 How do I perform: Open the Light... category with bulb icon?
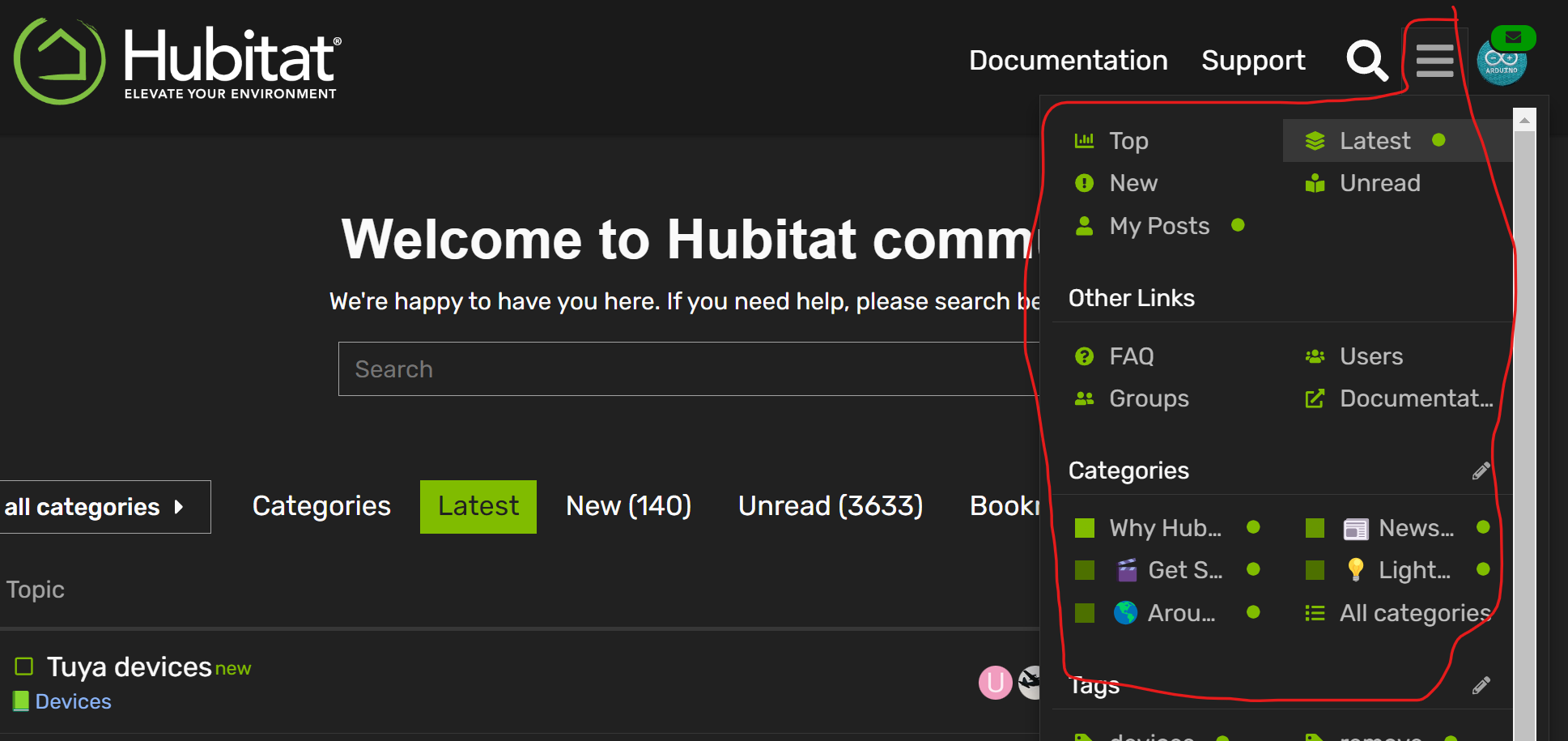(1378, 570)
